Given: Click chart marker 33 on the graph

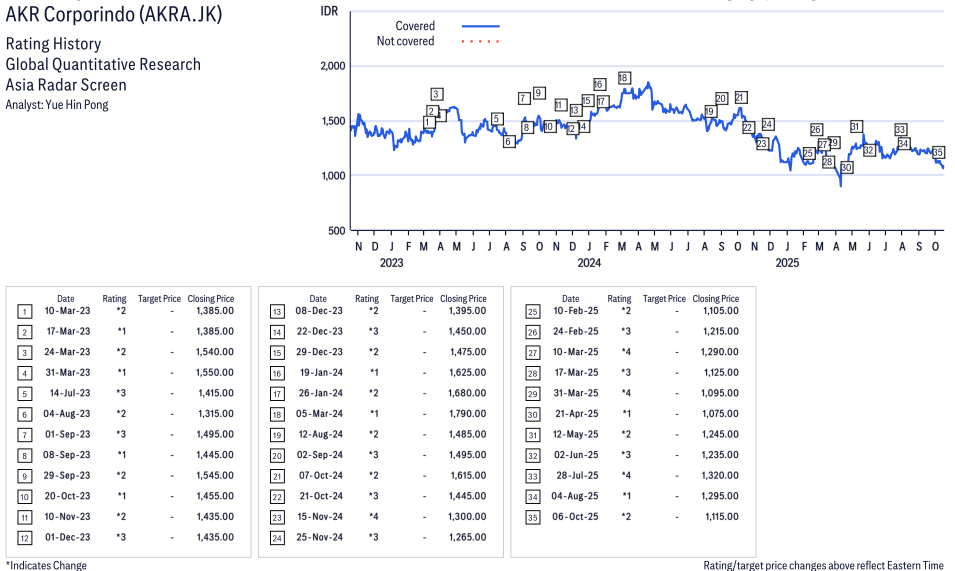Looking at the screenshot, I should point(900,130).
